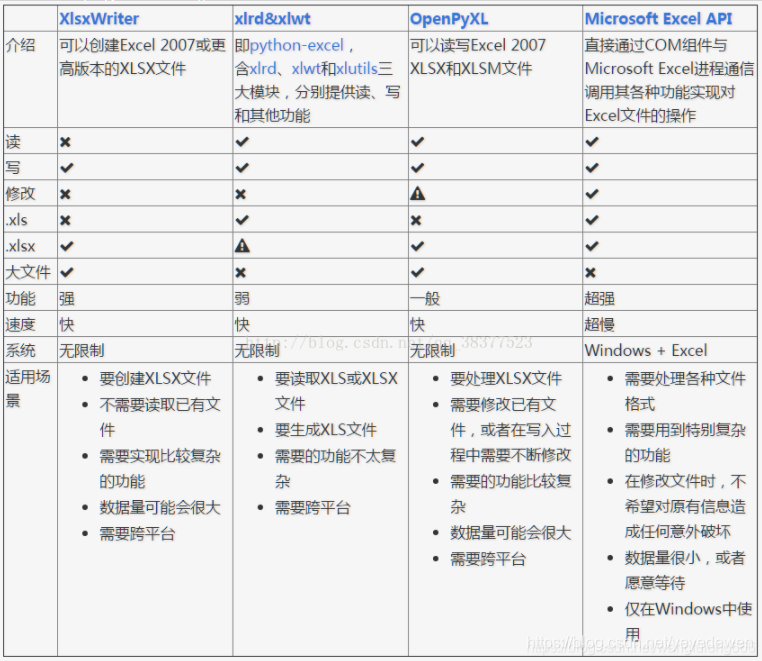
Task: Click the cross for XlsxWriter 修改 row
Action: [65, 194]
